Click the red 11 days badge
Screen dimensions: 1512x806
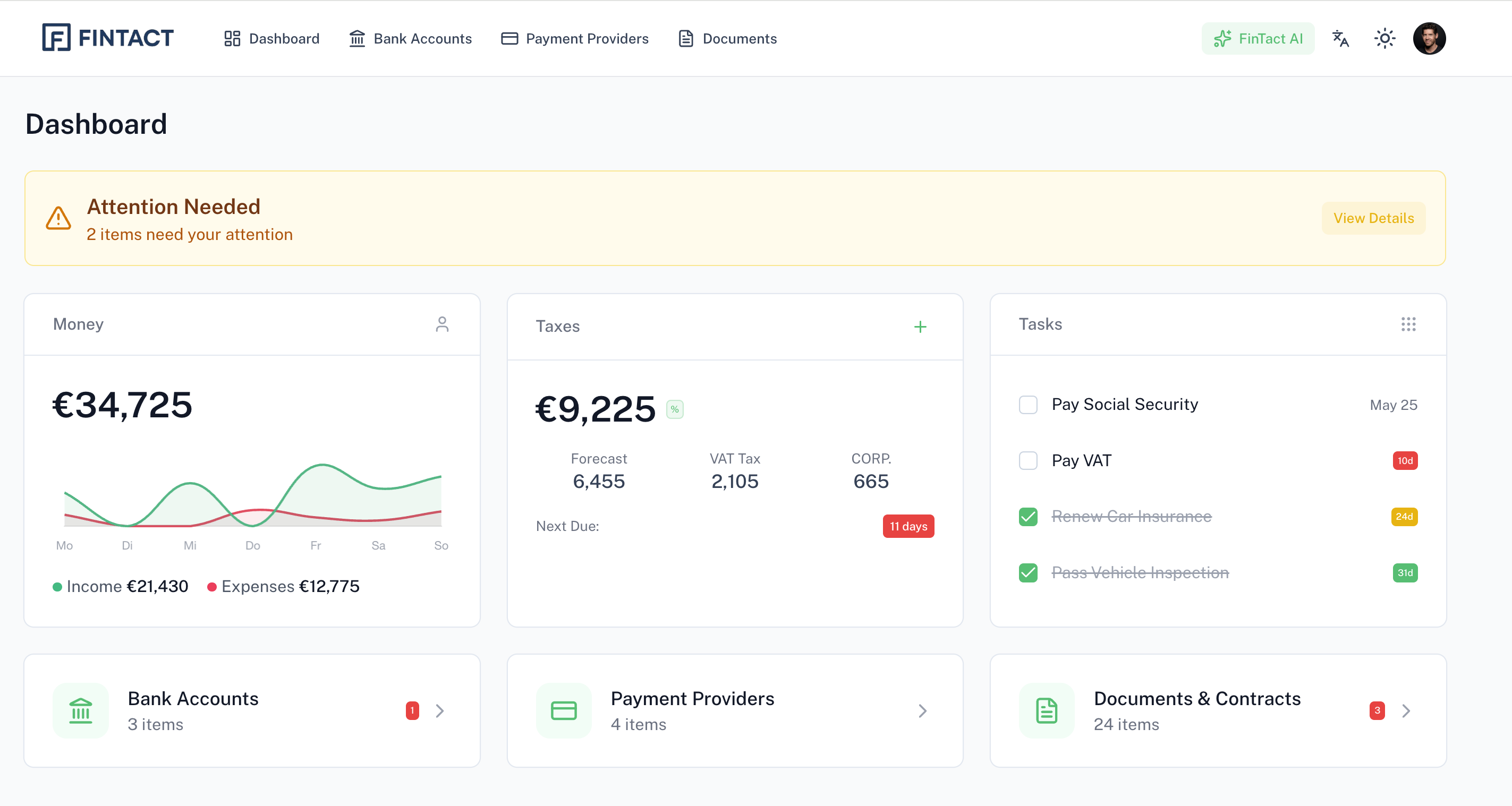907,526
